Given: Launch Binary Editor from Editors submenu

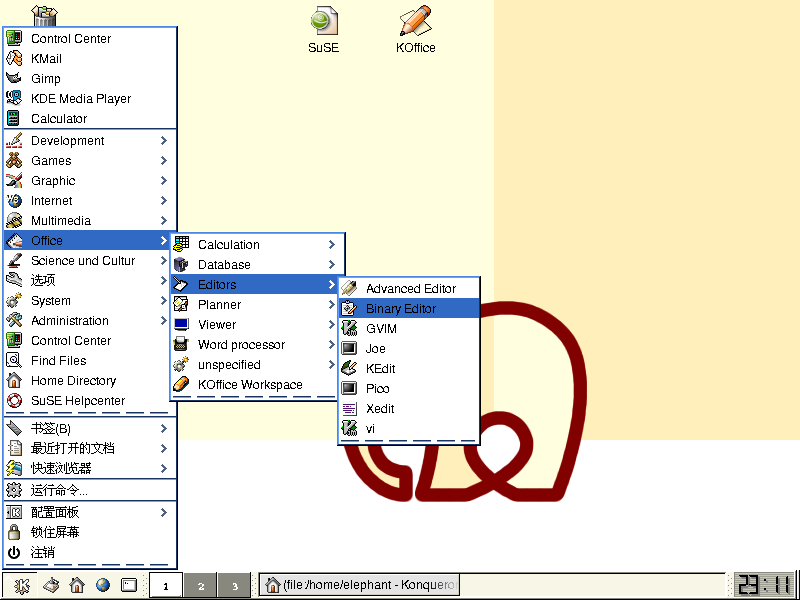Looking at the screenshot, I should click(409, 308).
